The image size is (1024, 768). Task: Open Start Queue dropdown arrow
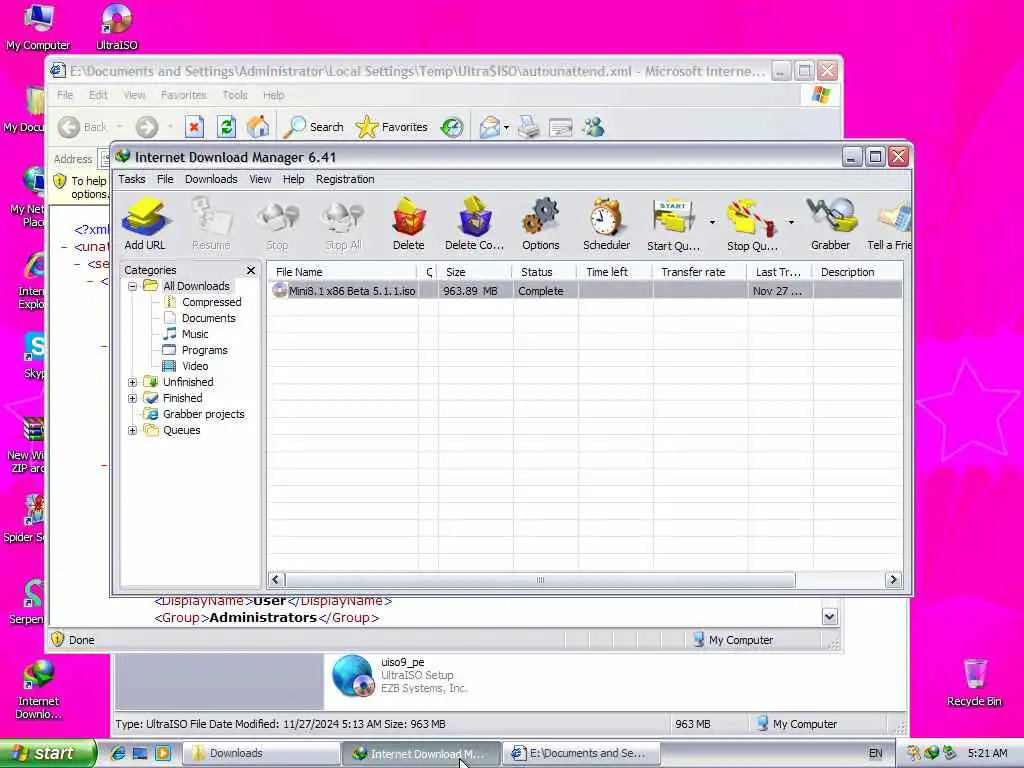tap(712, 222)
